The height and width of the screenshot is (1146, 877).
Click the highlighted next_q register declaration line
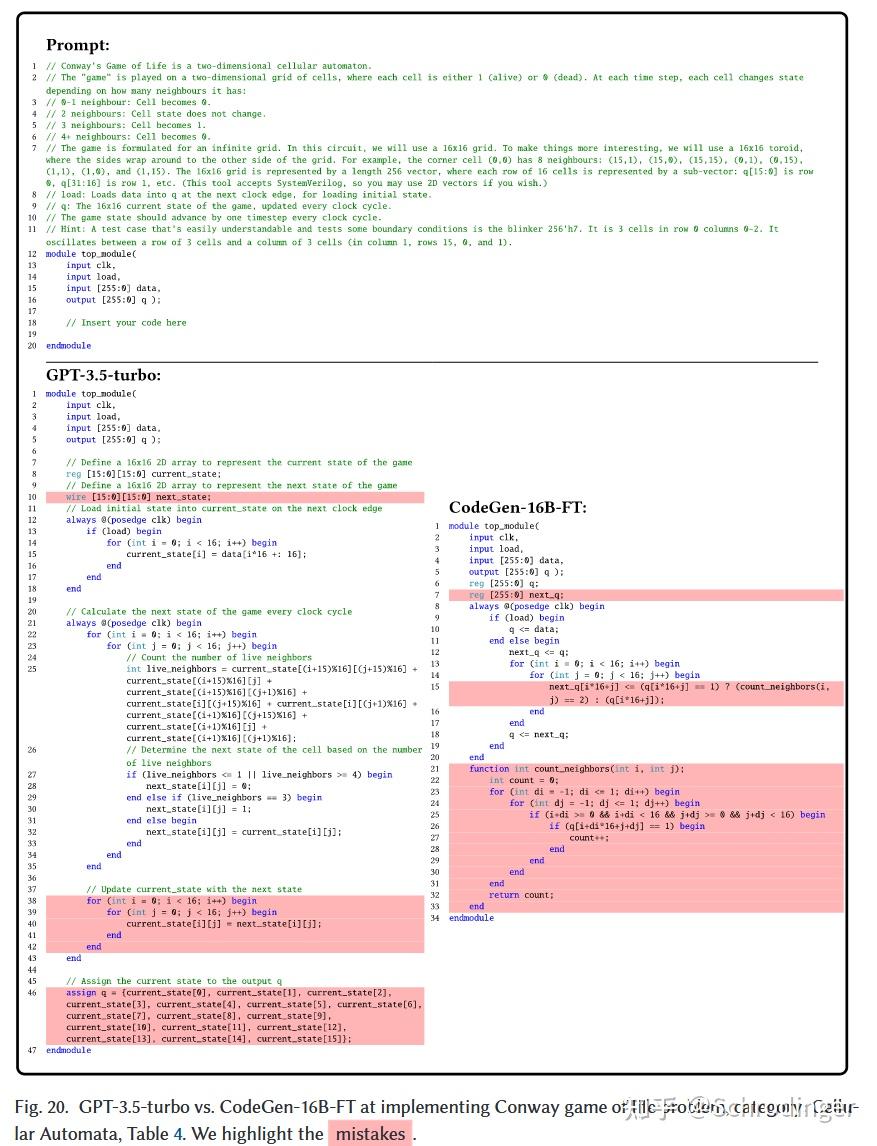tap(519, 595)
